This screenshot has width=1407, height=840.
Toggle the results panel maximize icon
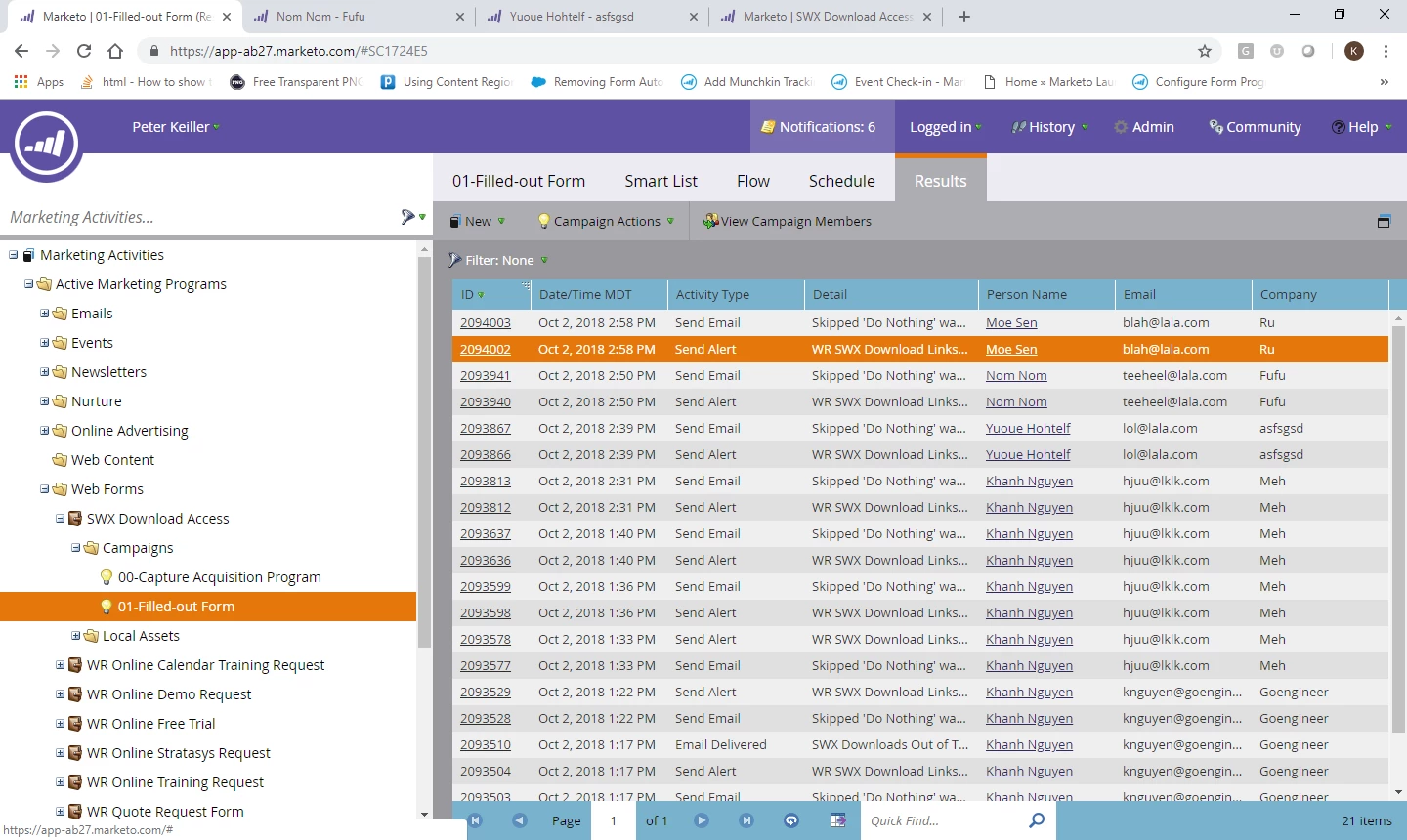pos(1384,222)
